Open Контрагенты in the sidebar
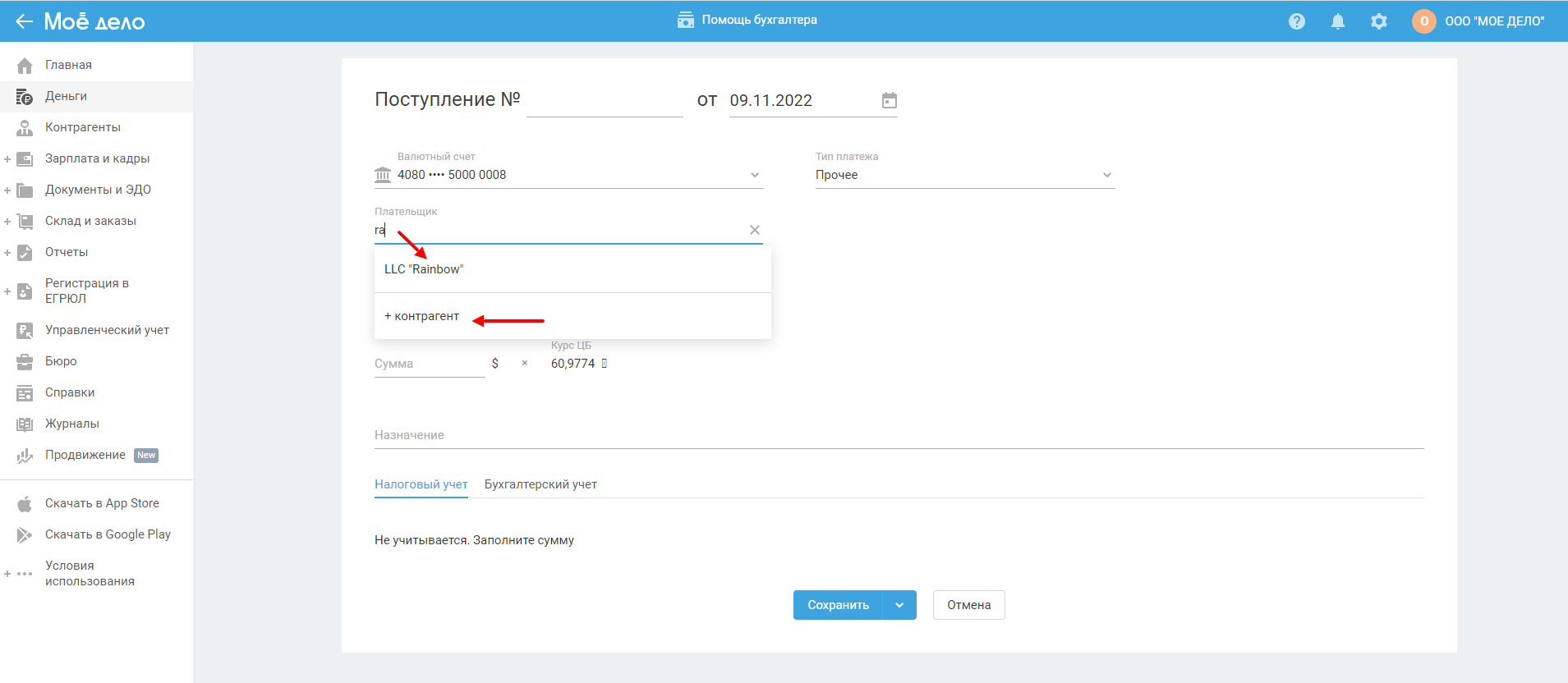 point(82,127)
